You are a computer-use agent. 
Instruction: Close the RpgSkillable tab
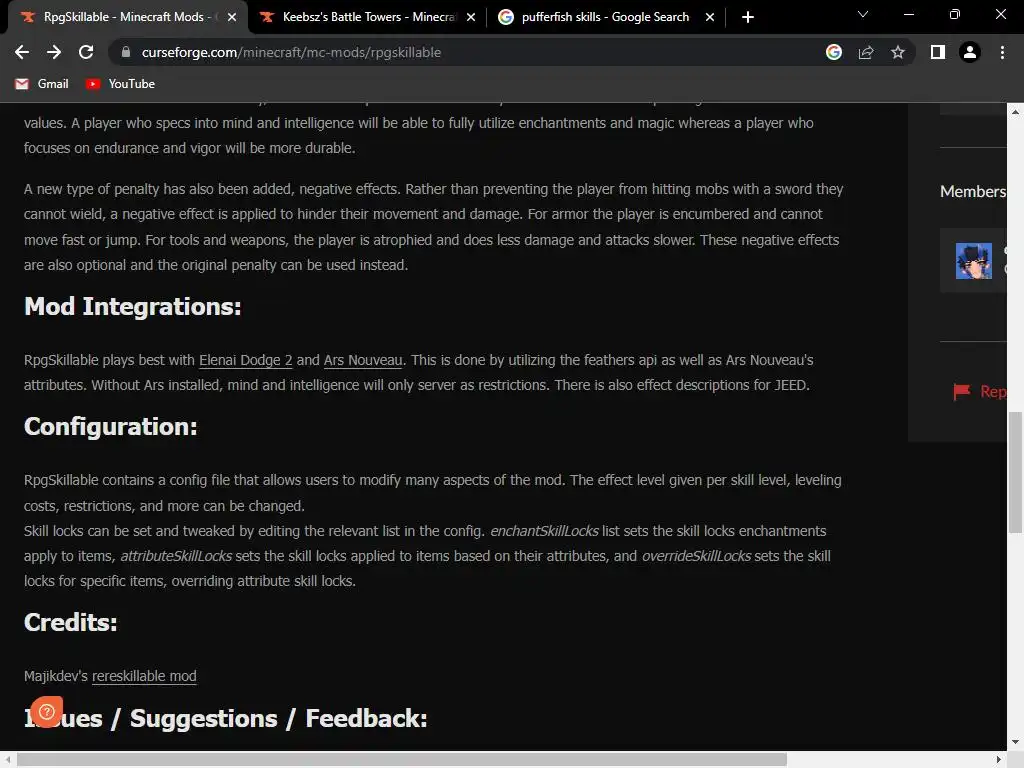click(x=232, y=17)
